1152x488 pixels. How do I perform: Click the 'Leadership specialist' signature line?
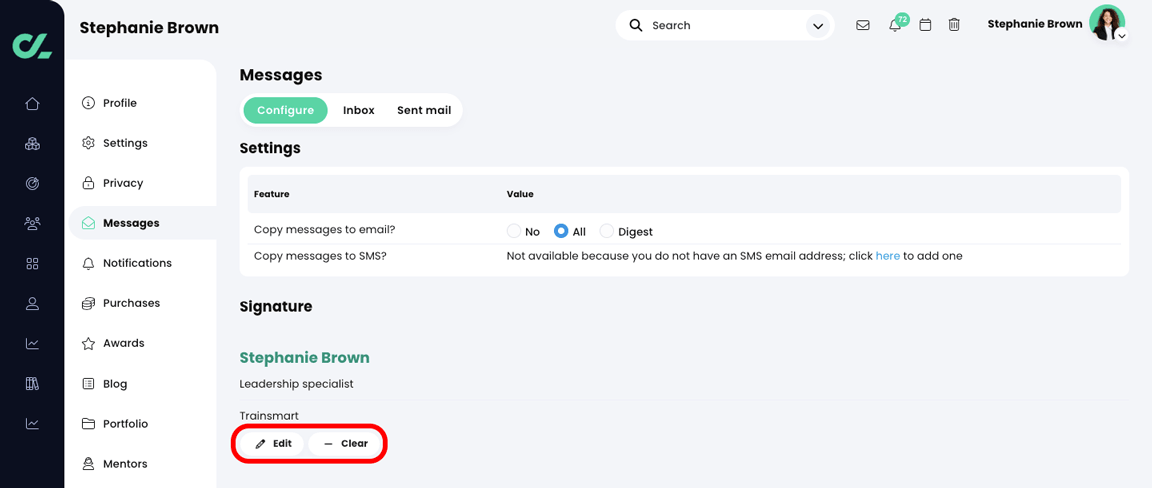tap(297, 384)
